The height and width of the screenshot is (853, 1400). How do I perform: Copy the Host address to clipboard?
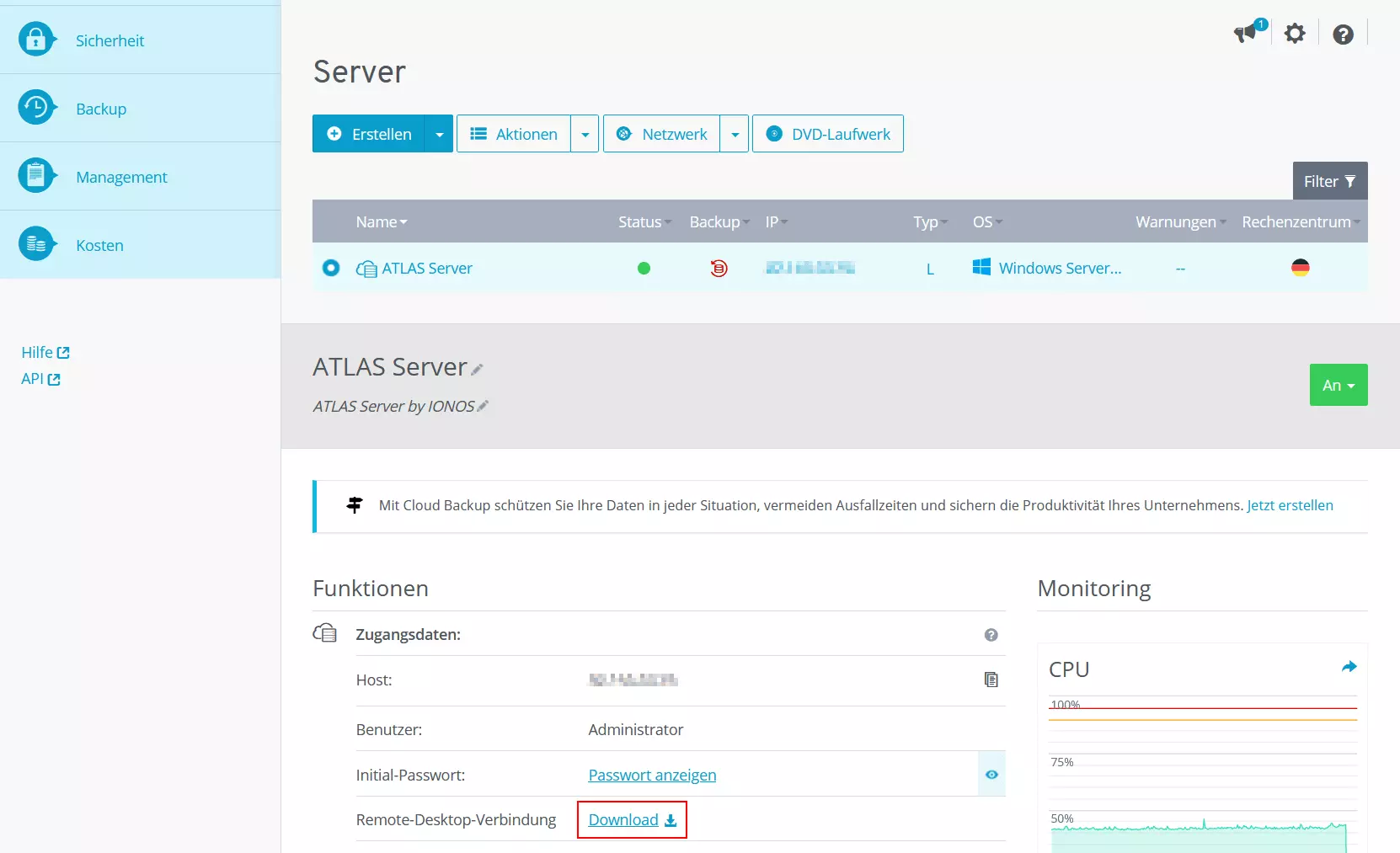[x=991, y=680]
